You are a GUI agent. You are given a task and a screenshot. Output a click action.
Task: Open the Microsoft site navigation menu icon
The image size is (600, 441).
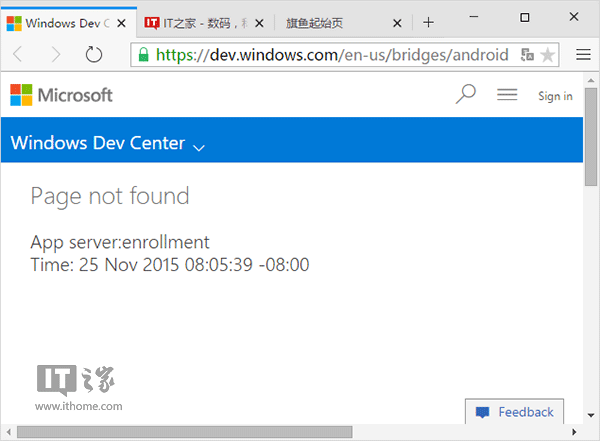[507, 95]
